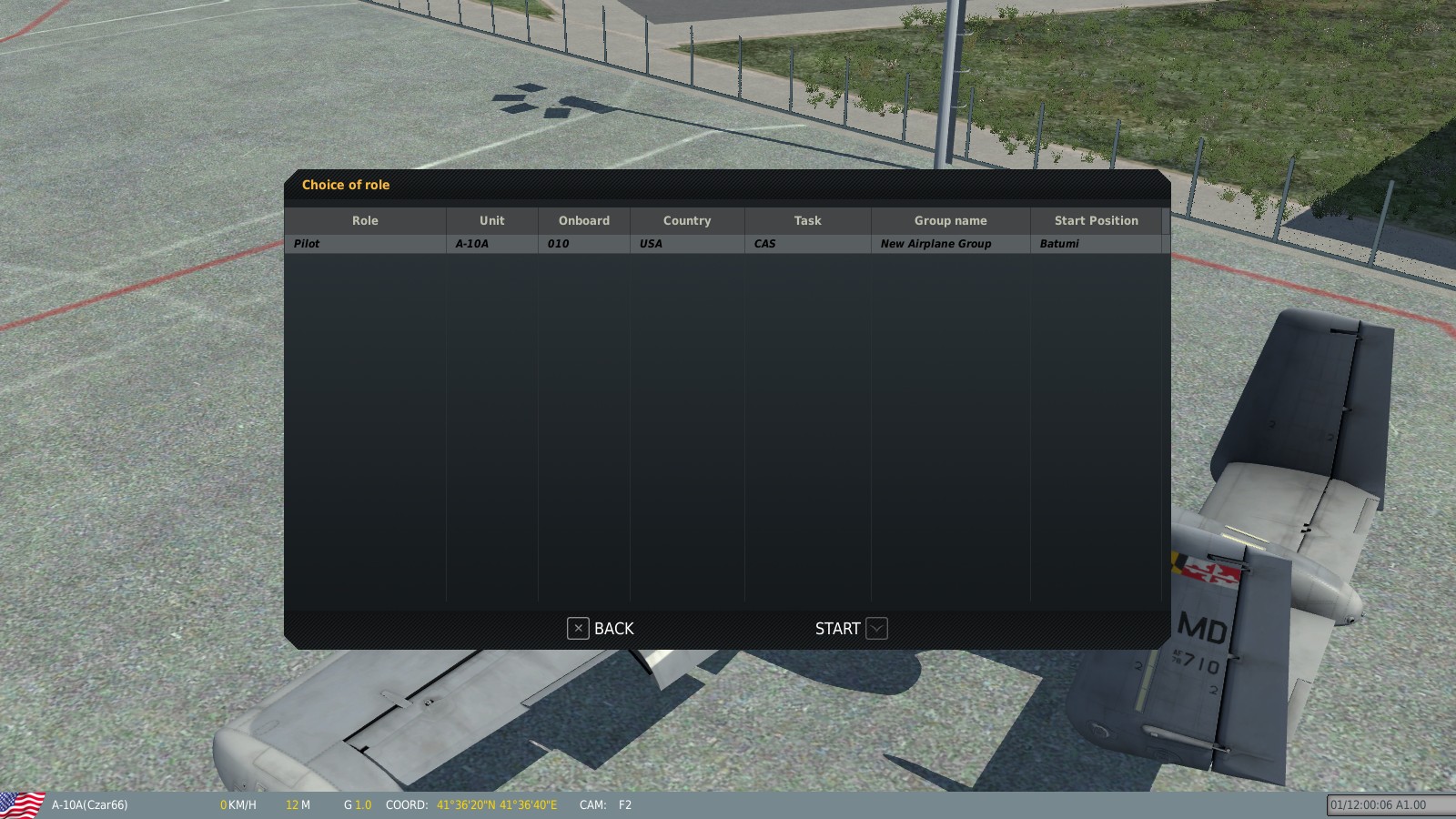Click the G 1.0 load readout

point(358,805)
